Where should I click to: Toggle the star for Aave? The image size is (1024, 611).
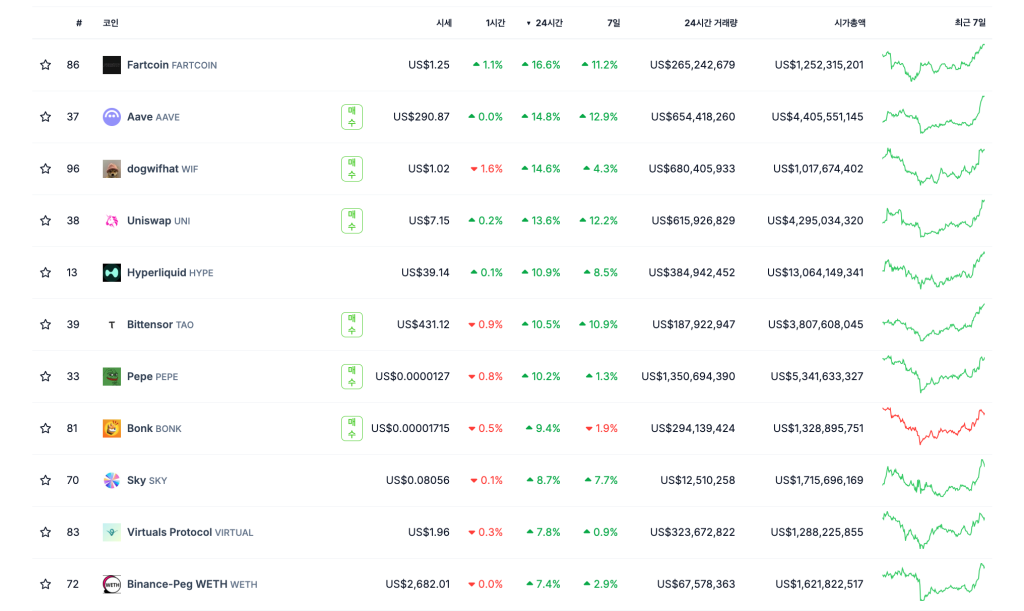click(x=45, y=117)
